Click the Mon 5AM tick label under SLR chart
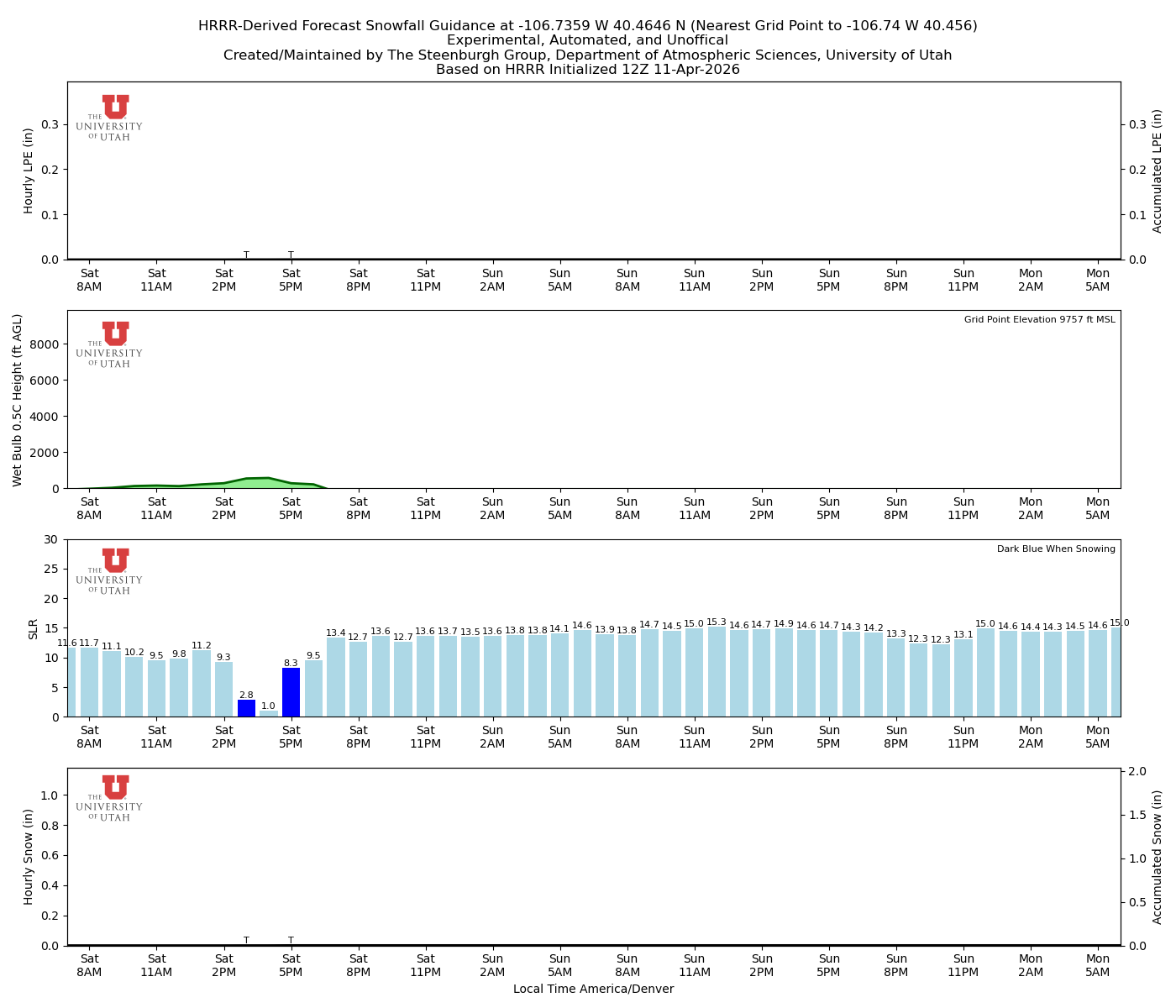1176x1008 pixels. click(x=1098, y=737)
